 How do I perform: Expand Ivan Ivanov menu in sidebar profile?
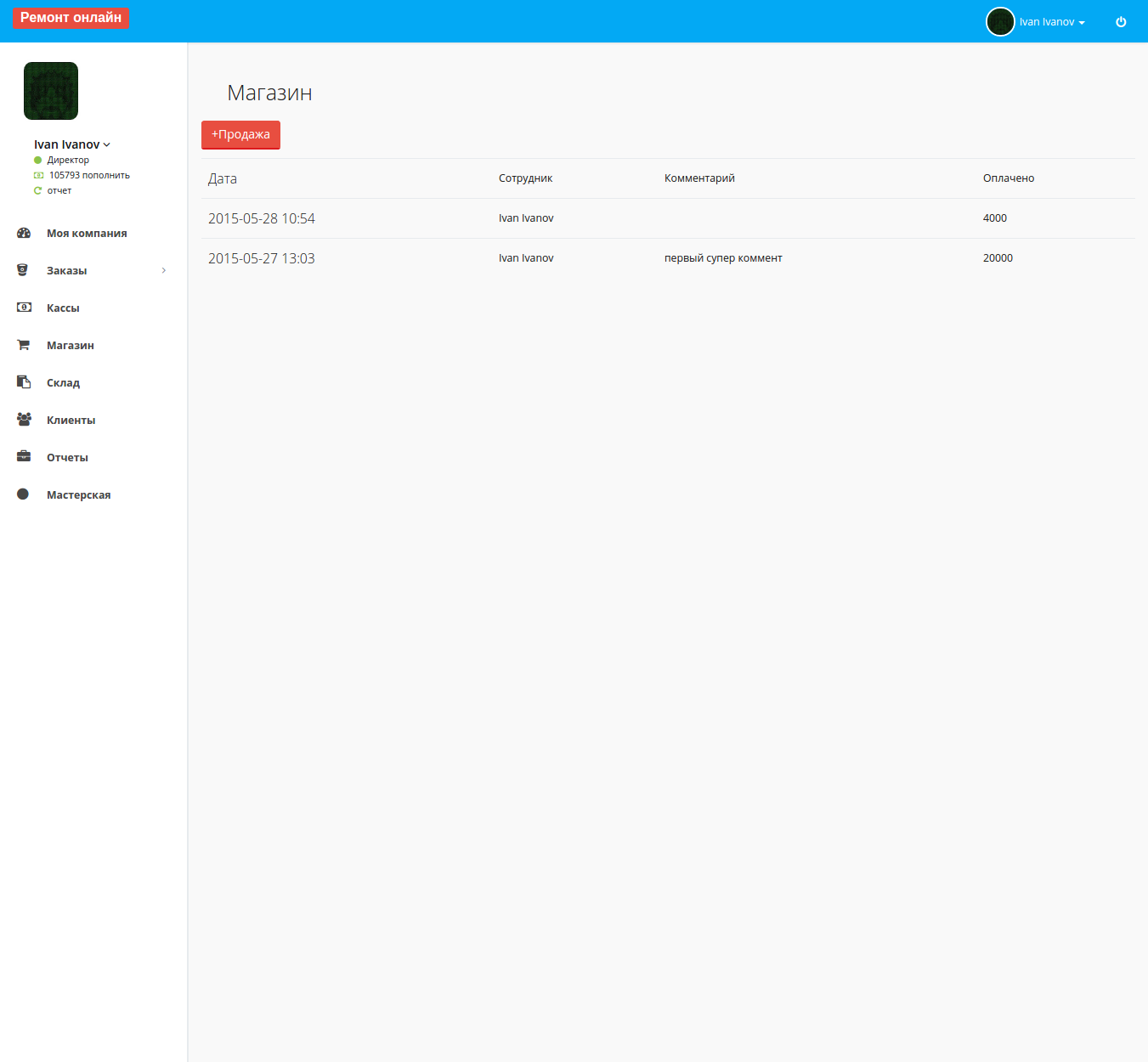[x=72, y=144]
